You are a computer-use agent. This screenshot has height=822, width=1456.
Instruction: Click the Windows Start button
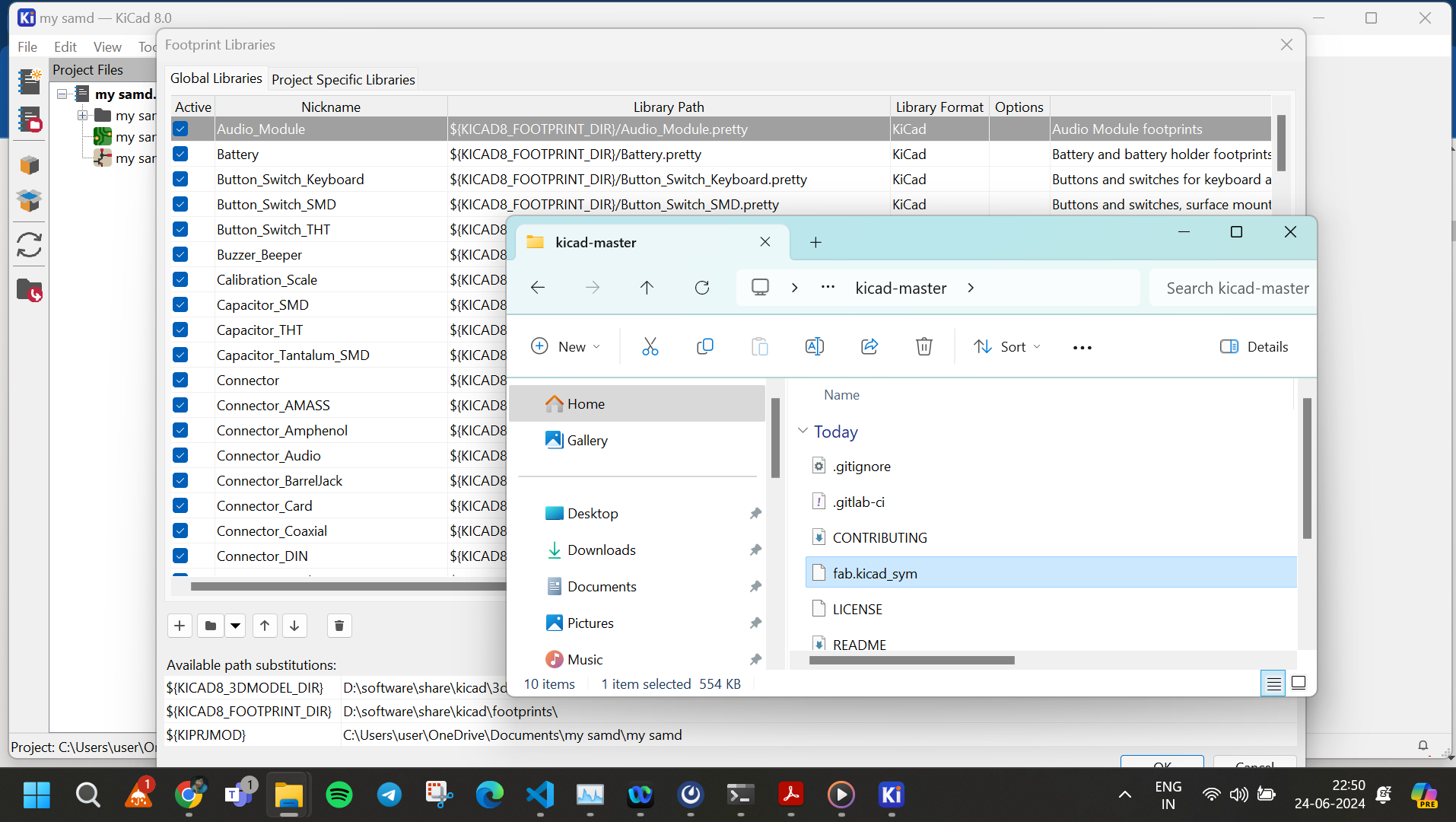point(37,795)
